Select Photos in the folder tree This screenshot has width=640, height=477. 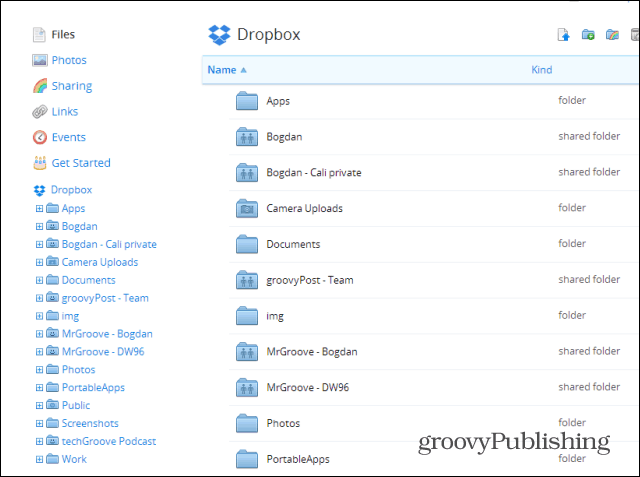(x=78, y=370)
